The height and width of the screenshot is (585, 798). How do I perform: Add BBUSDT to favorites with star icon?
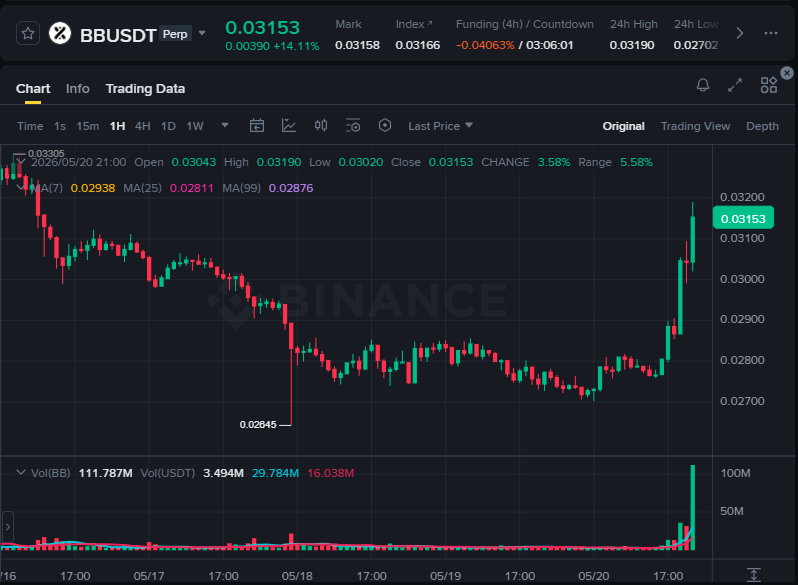click(28, 34)
